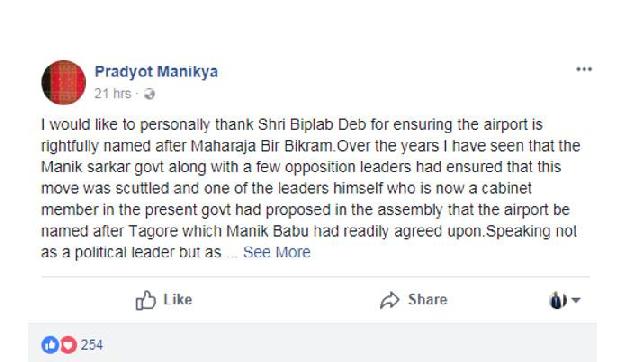630x362 pixels.
Task: Click the blue like reaction icon
Action: click(x=50, y=345)
